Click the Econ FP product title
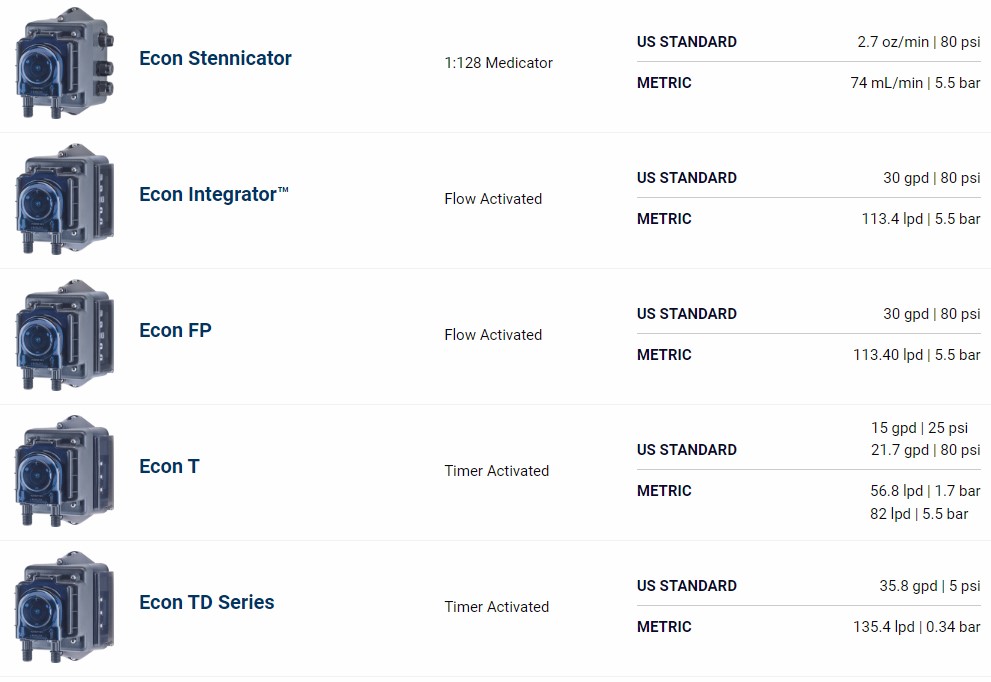 click(175, 330)
